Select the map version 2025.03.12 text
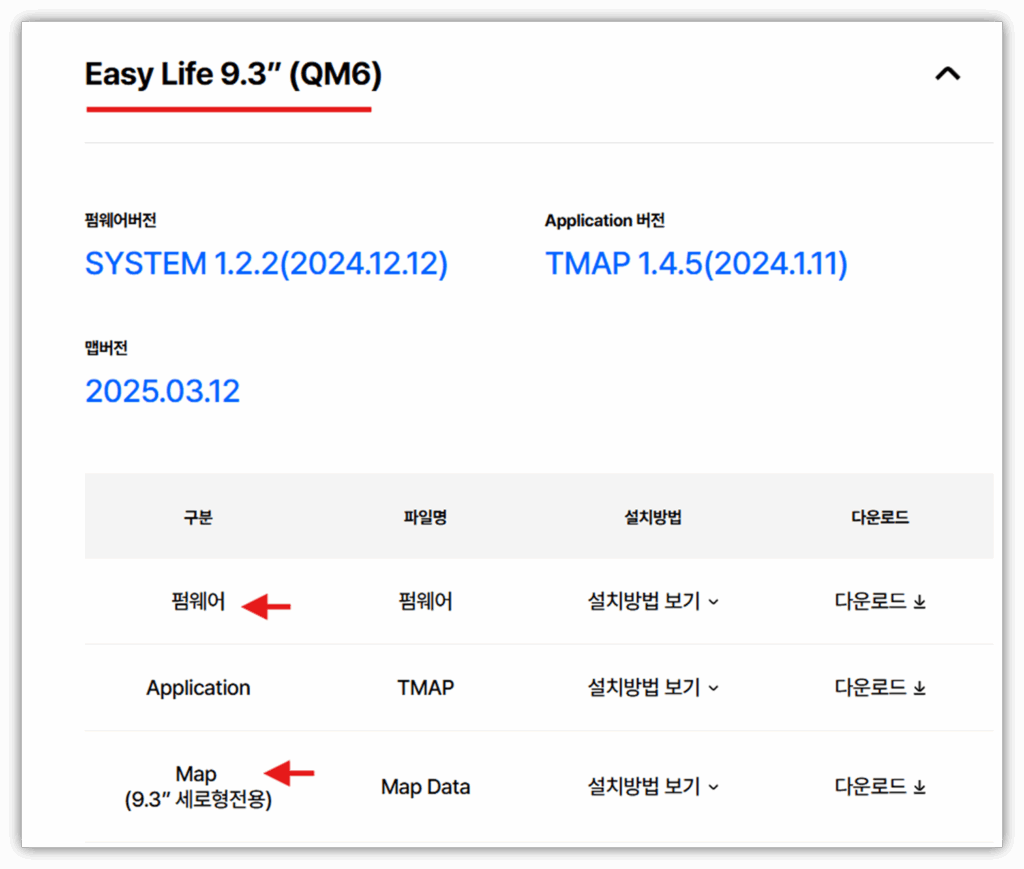This screenshot has width=1024, height=869. click(163, 391)
